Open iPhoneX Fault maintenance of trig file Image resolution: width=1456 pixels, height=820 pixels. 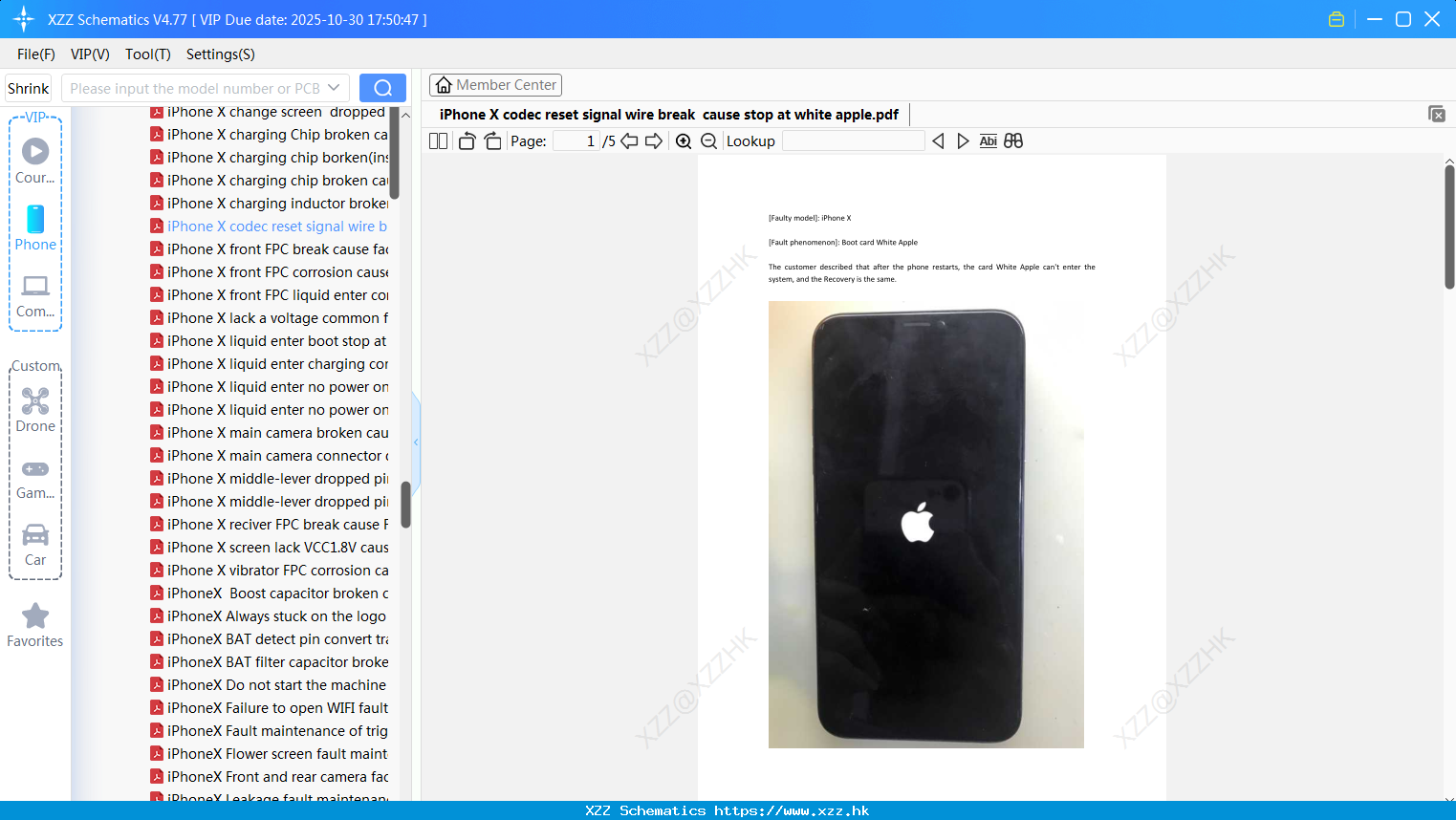pyautogui.click(x=269, y=731)
